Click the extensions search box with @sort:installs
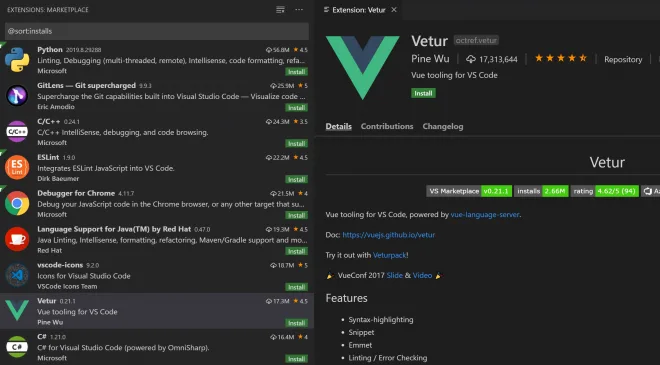Viewport: 660px width, 365px height. (157, 31)
